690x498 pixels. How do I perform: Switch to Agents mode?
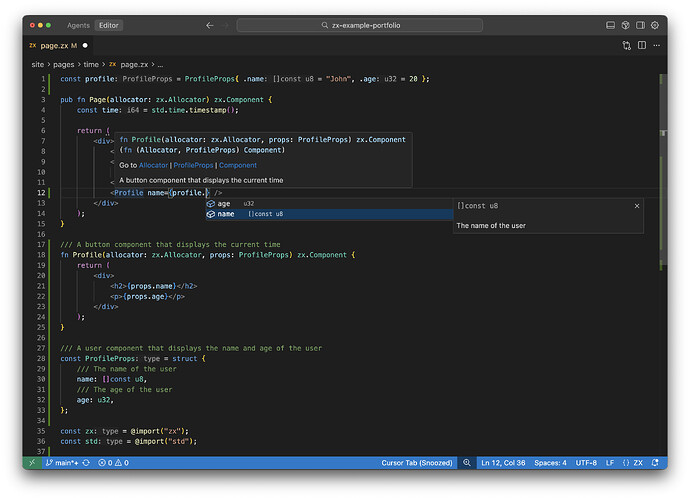pyautogui.click(x=77, y=25)
